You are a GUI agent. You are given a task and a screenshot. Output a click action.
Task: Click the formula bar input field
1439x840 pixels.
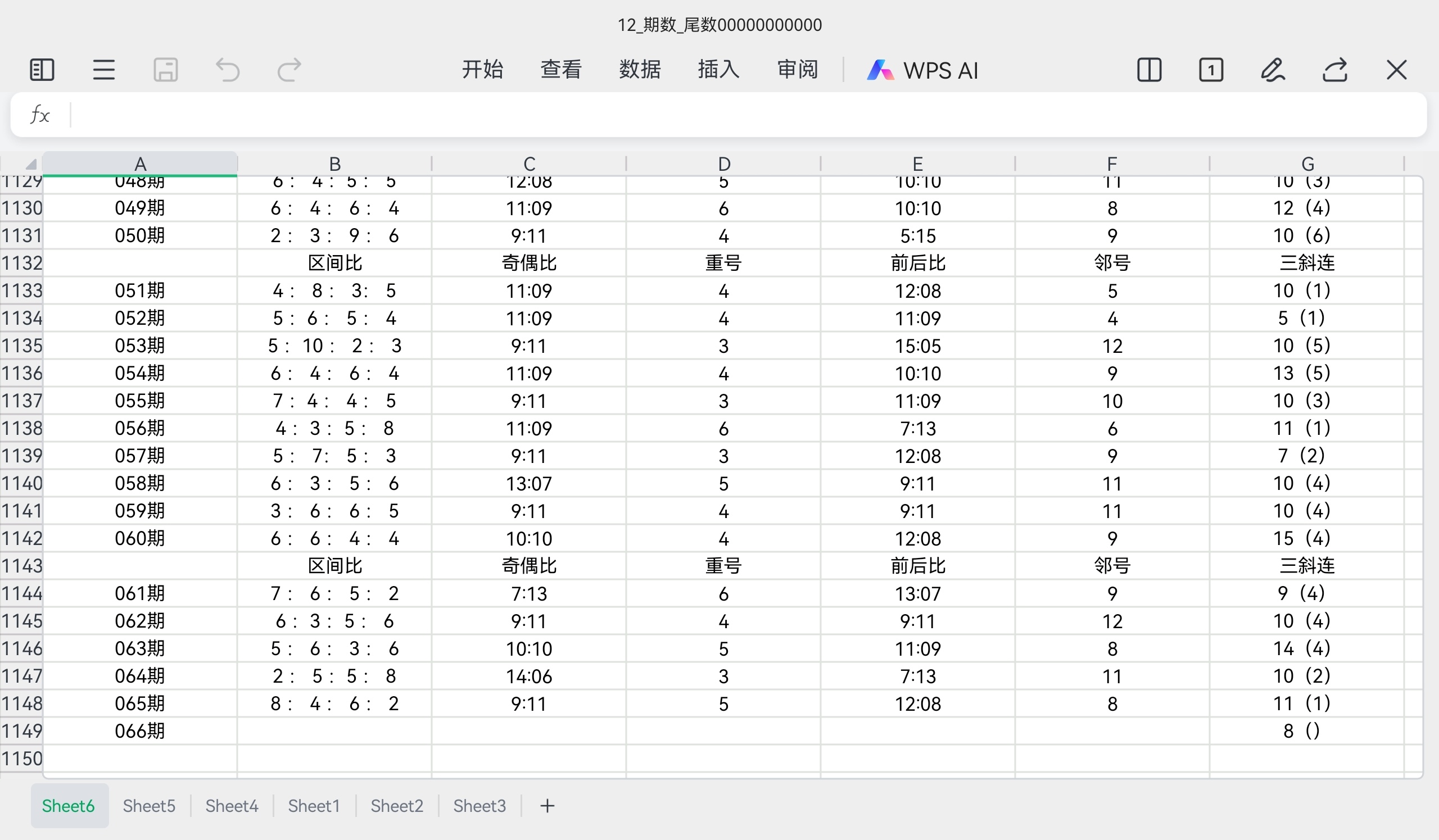pos(743,115)
